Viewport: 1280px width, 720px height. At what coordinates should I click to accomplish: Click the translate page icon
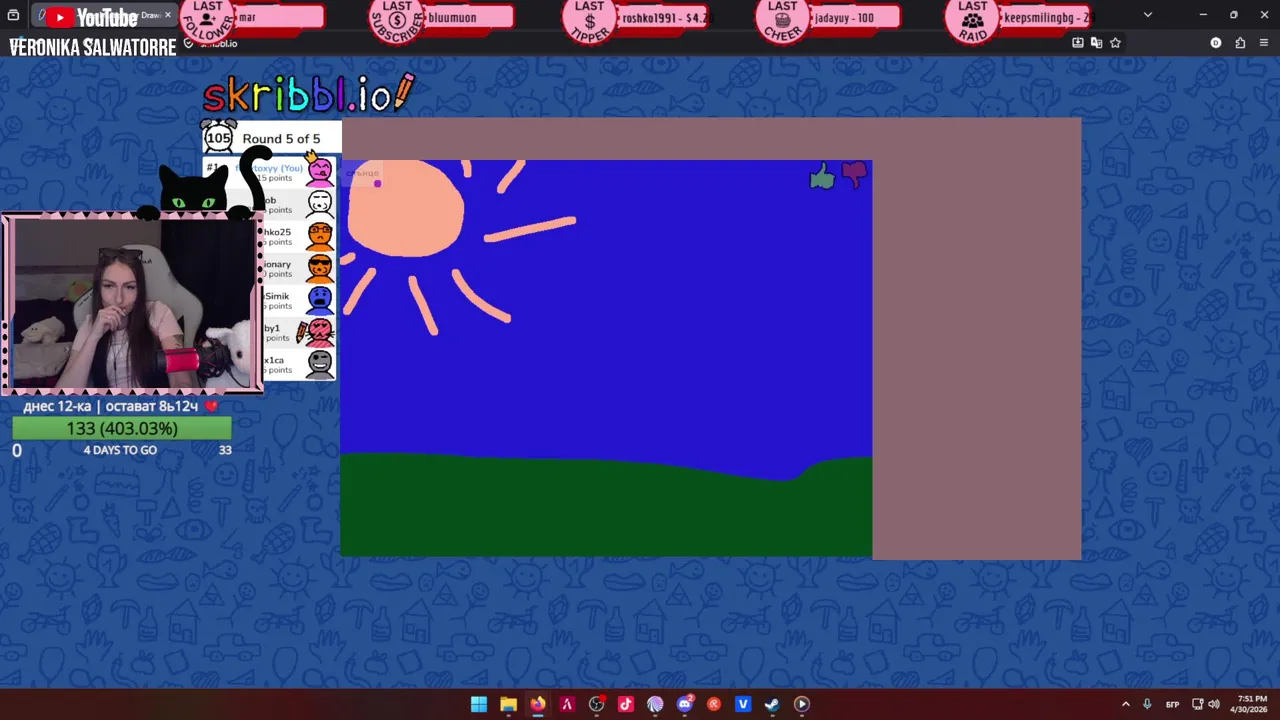pos(1096,43)
